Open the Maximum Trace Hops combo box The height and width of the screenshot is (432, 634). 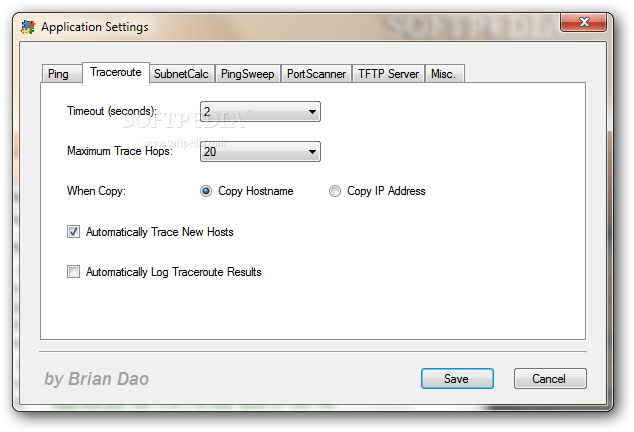260,152
